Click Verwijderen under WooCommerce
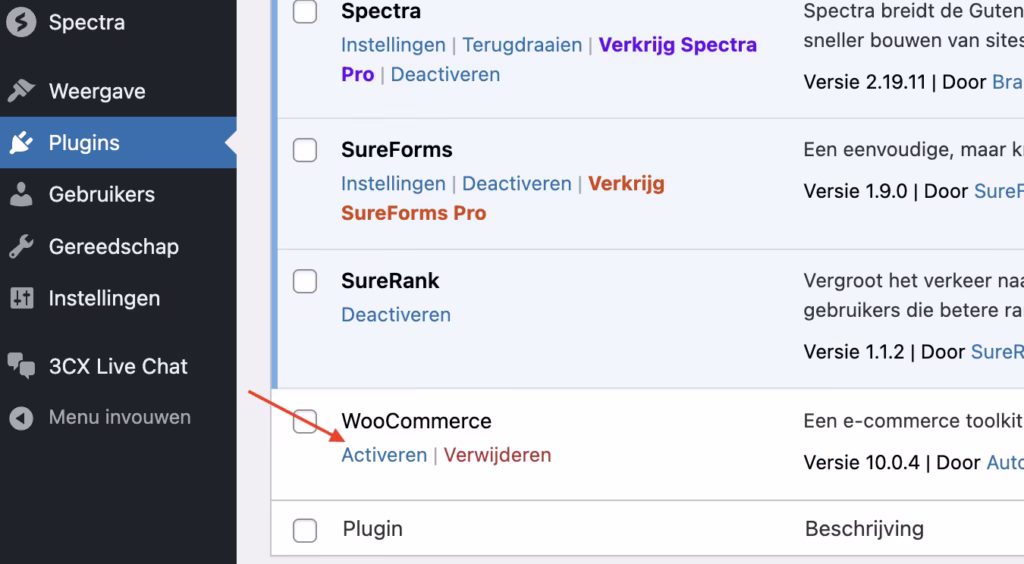The height and width of the screenshot is (564, 1024). pyautogui.click(x=498, y=455)
